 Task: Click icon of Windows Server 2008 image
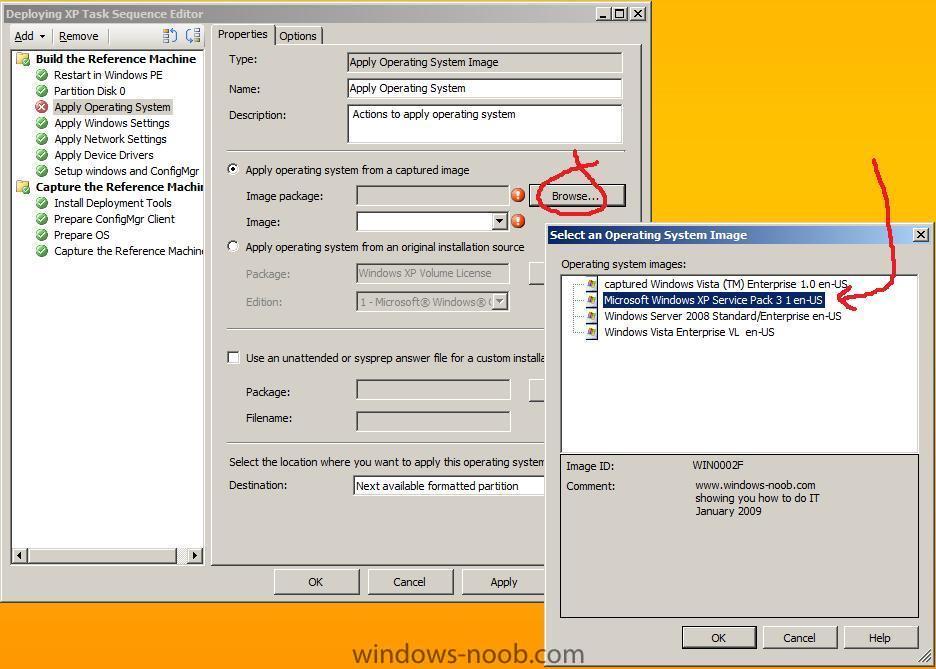point(591,316)
